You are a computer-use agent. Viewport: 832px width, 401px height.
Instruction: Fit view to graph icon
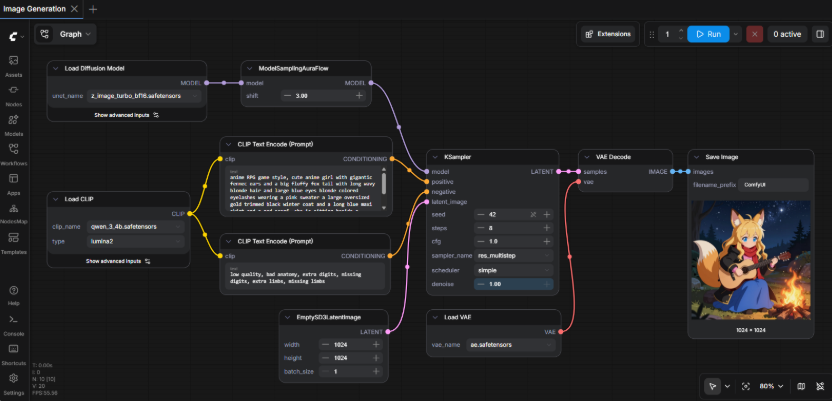tap(746, 386)
